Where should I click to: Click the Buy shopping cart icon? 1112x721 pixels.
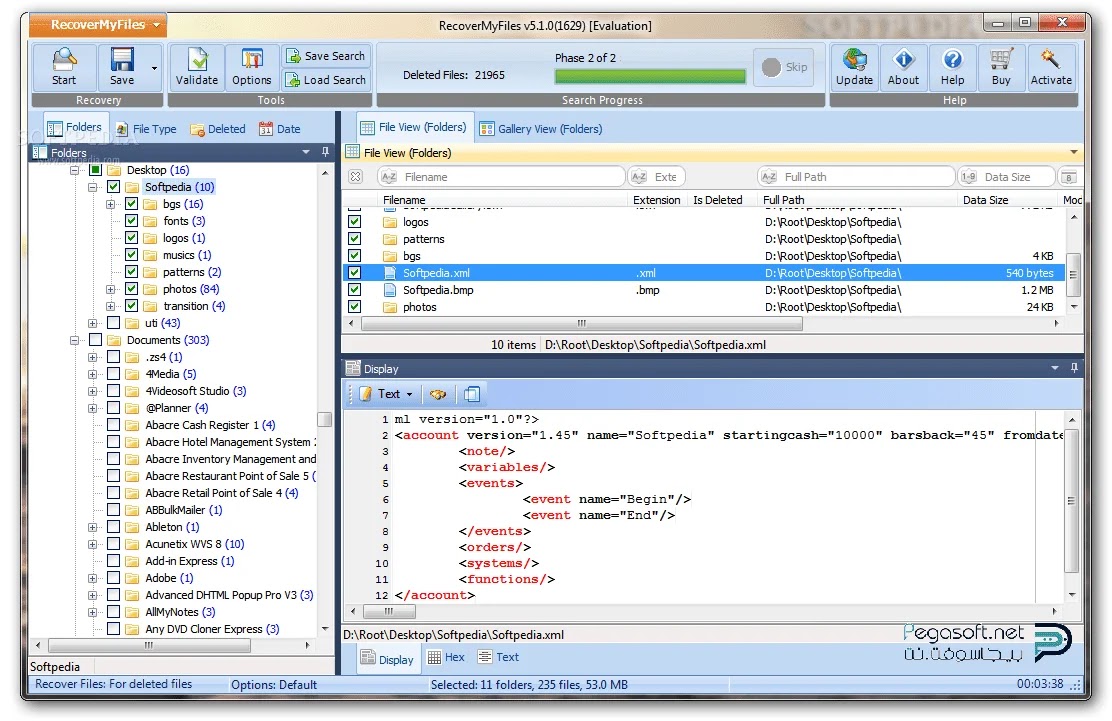[x=1001, y=67]
